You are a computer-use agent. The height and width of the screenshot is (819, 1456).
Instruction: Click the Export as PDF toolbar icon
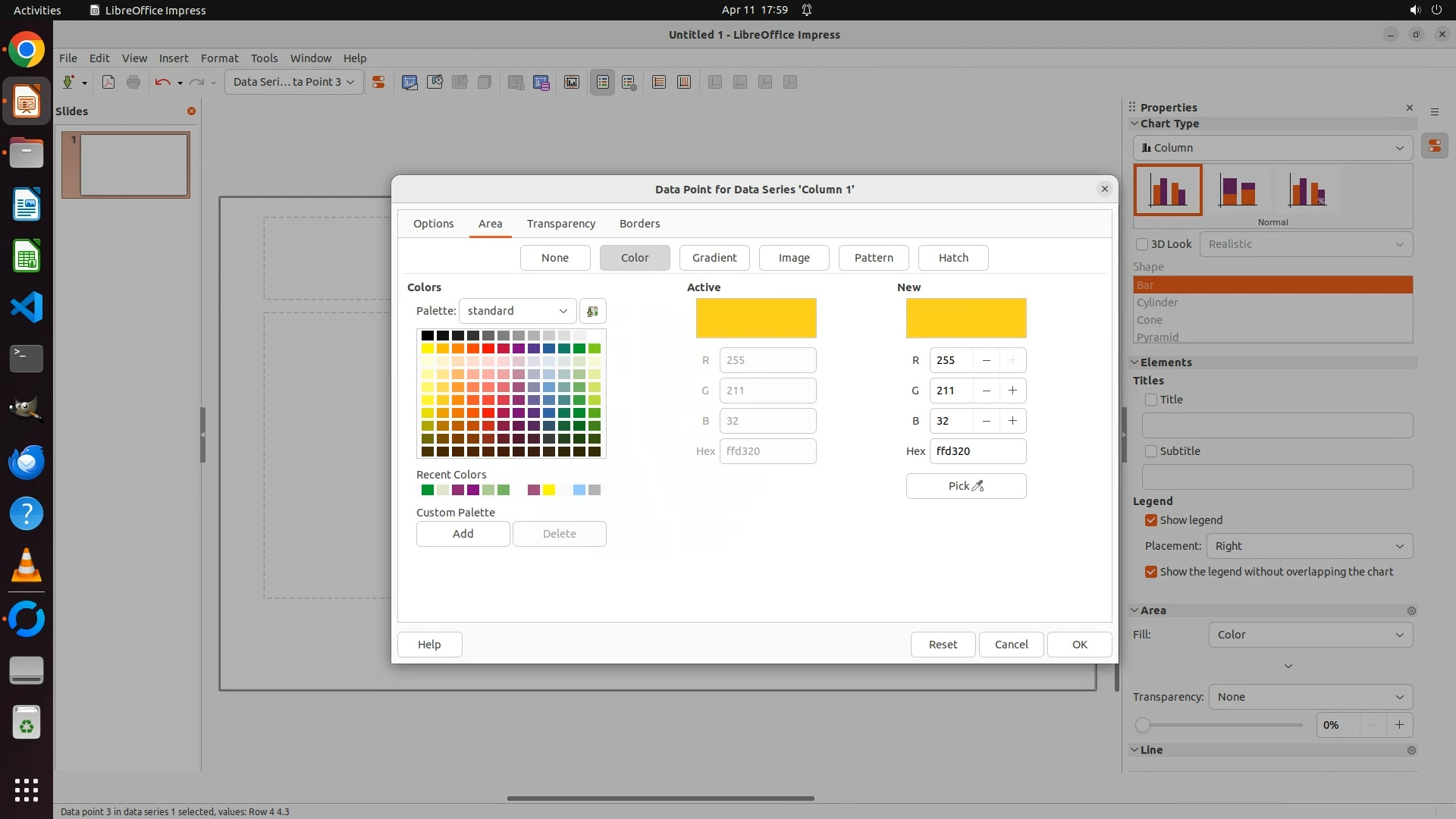[108, 82]
